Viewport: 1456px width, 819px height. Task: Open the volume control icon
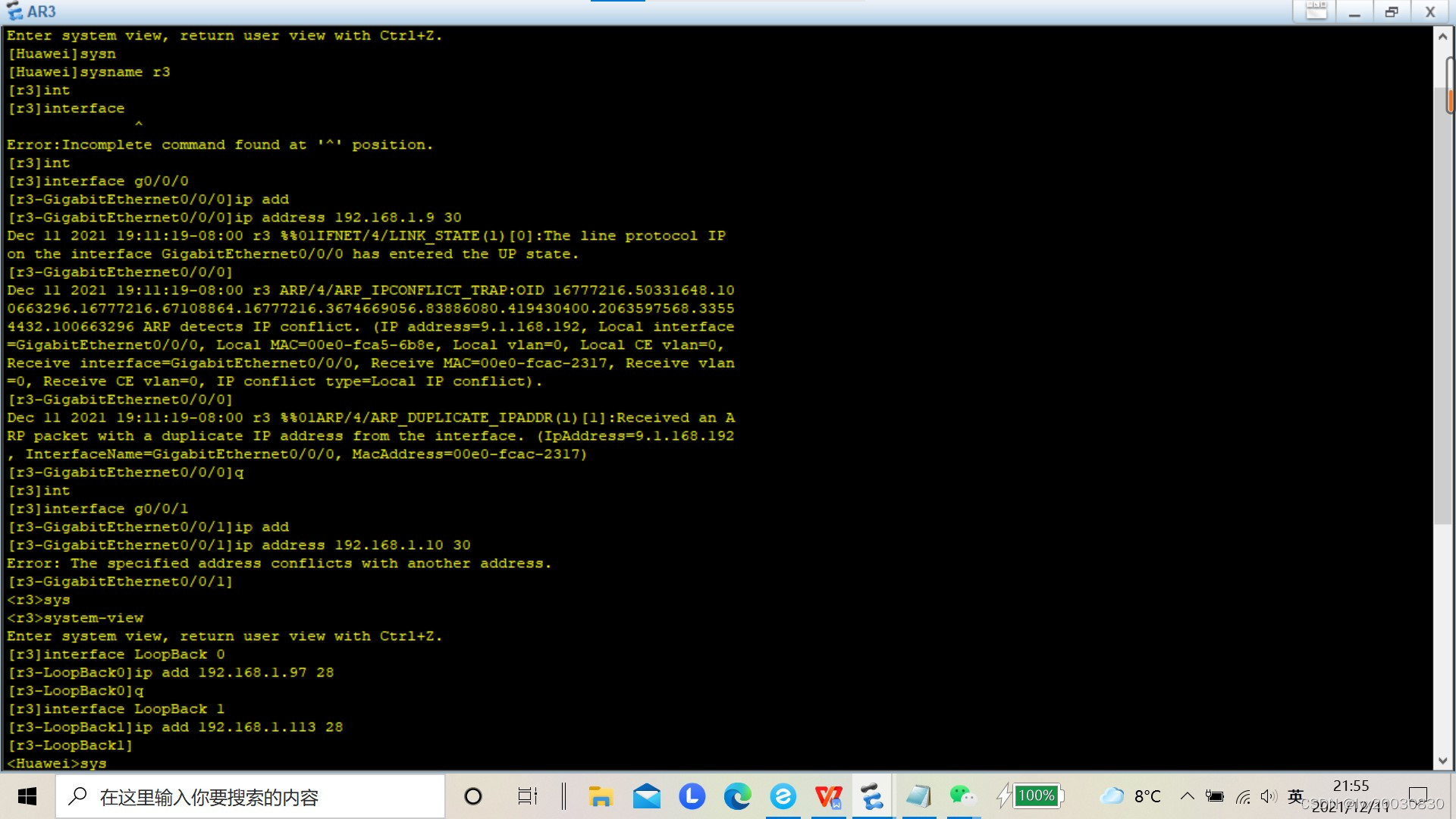coord(1268,796)
